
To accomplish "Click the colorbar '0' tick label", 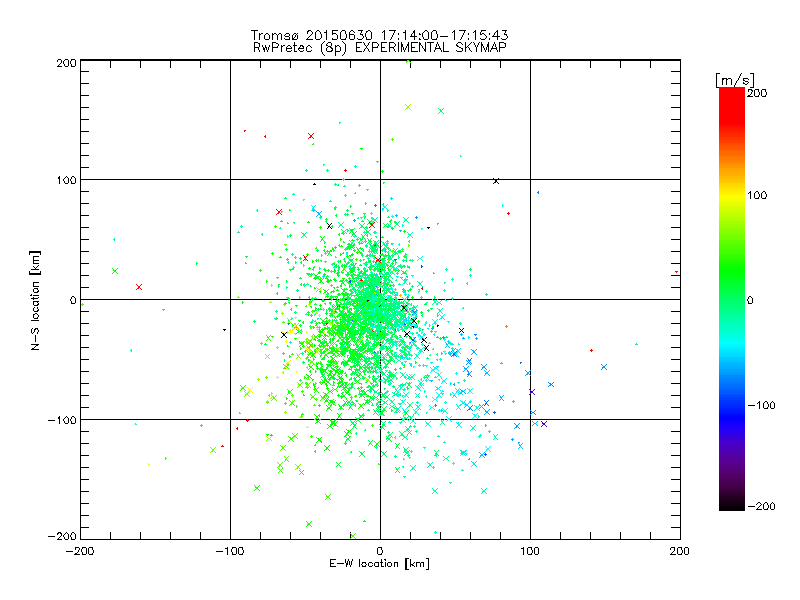I will coord(750,300).
